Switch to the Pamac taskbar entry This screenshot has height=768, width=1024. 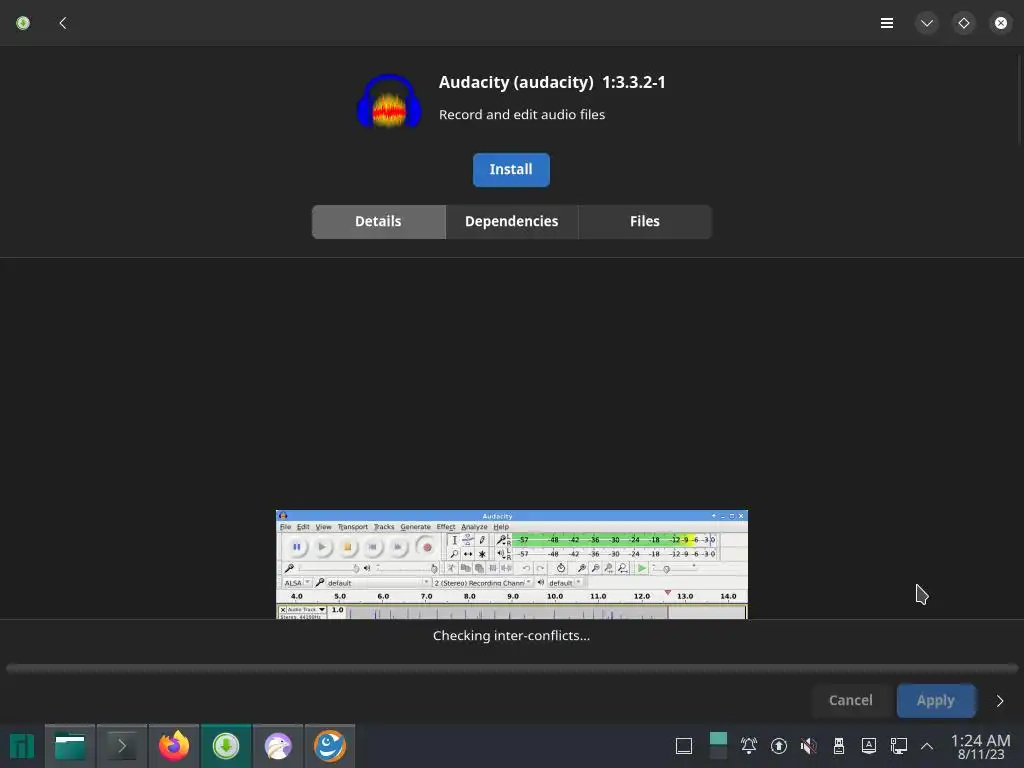[226, 746]
